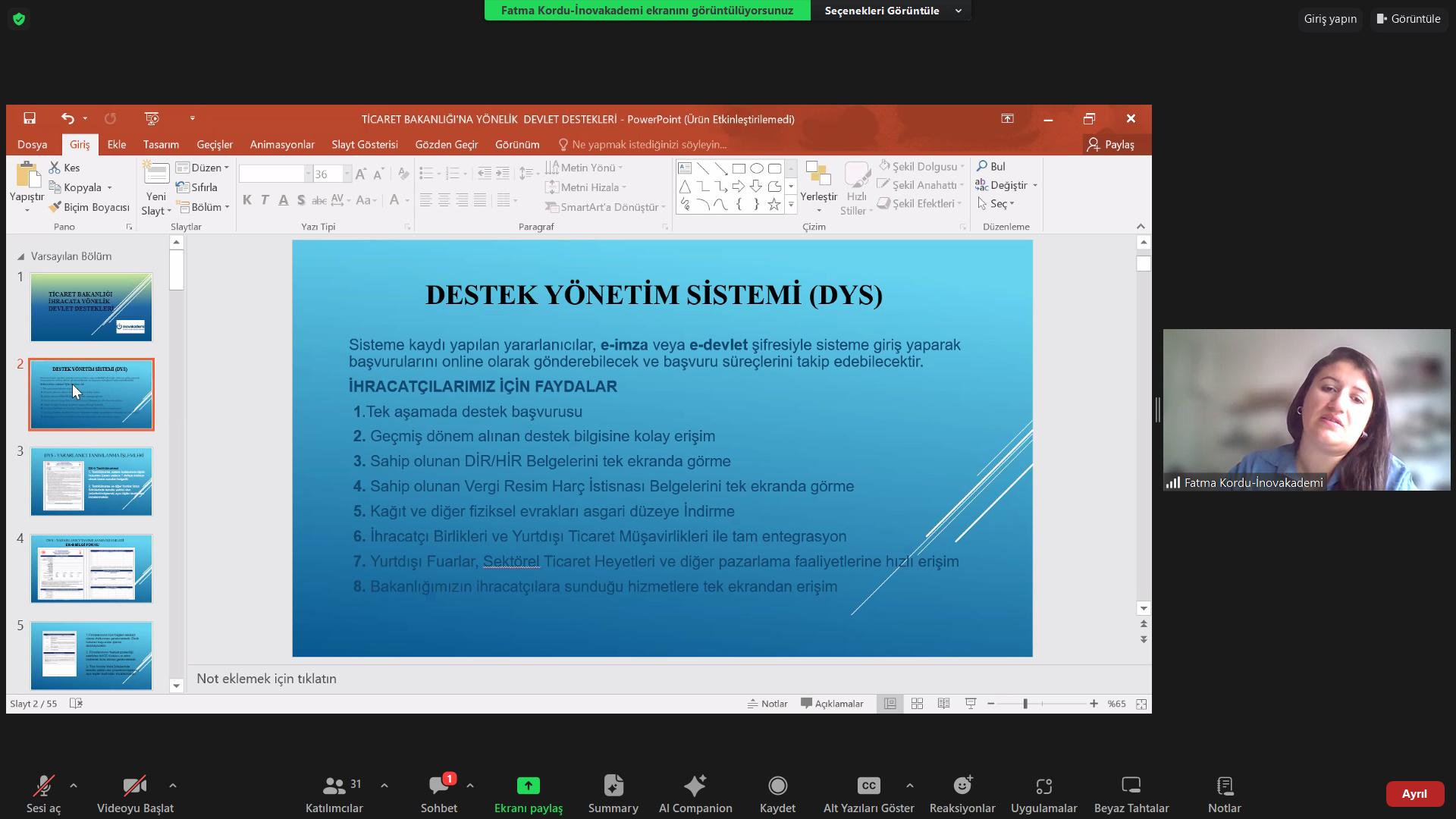The image size is (1456, 819).
Task: Click the Kaydet record icon
Action: 777,786
